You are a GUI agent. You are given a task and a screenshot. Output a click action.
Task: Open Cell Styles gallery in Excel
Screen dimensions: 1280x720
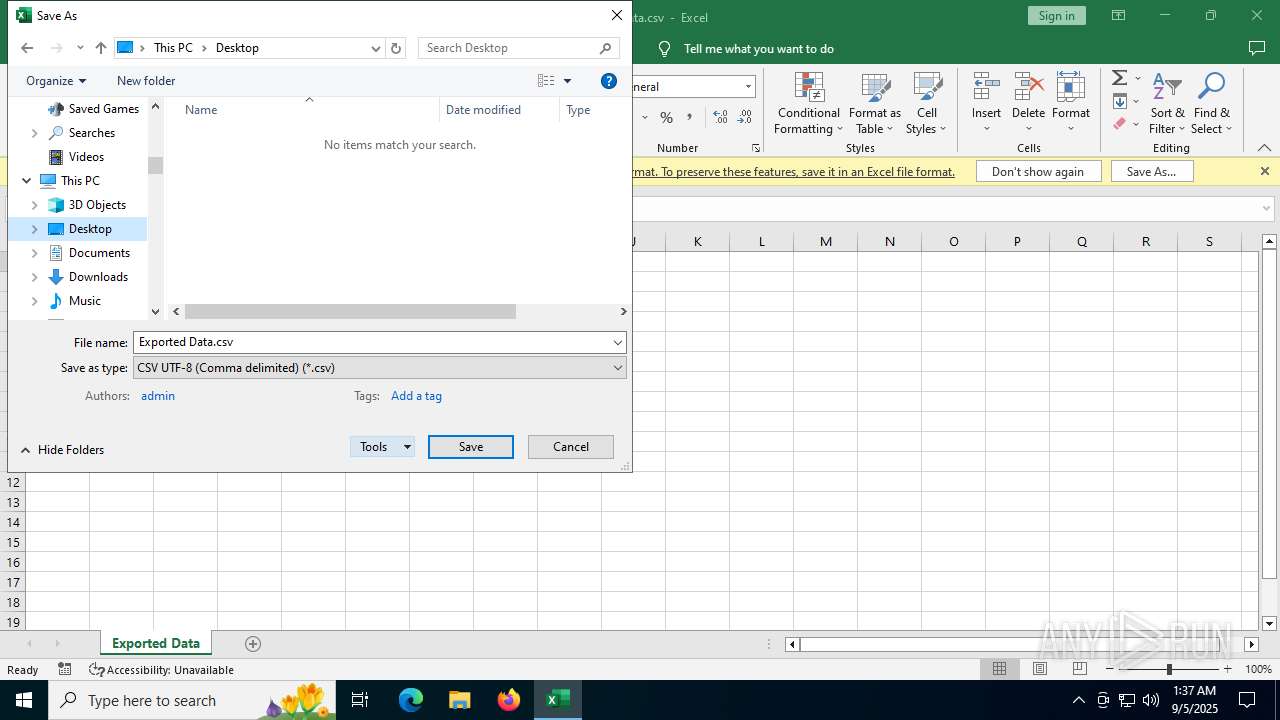(927, 103)
